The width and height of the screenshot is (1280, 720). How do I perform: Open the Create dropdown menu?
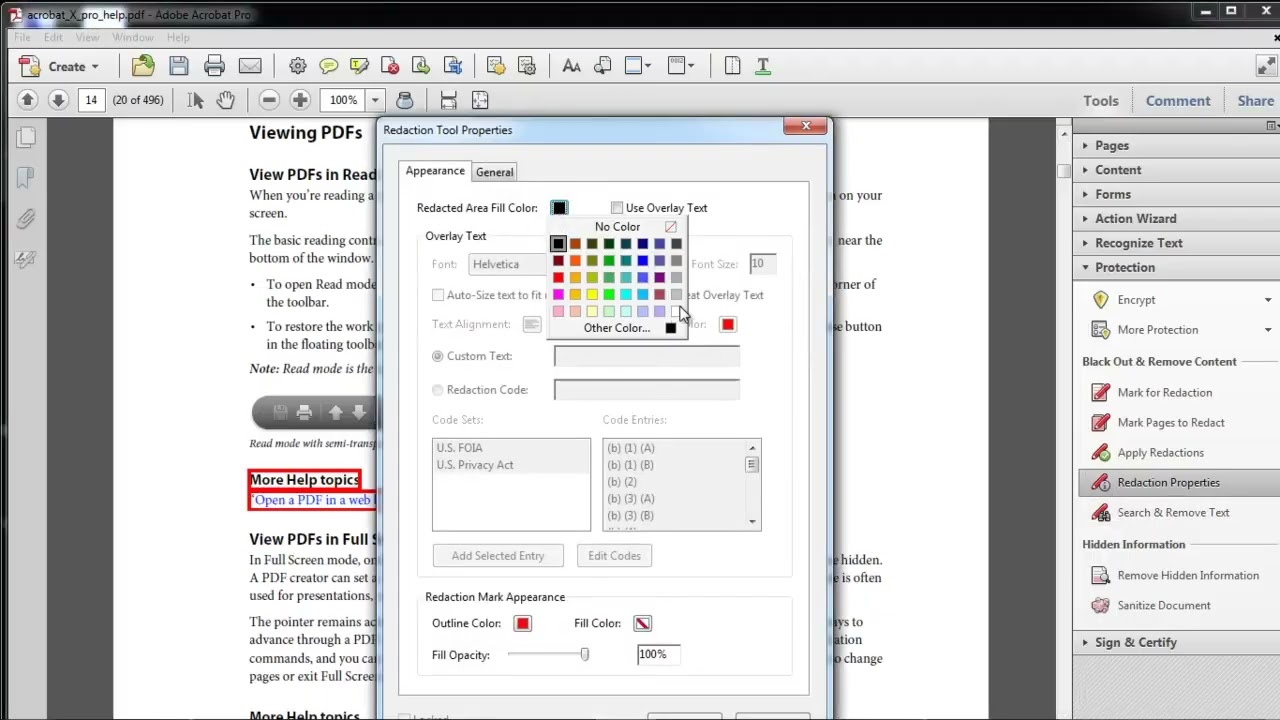60,66
